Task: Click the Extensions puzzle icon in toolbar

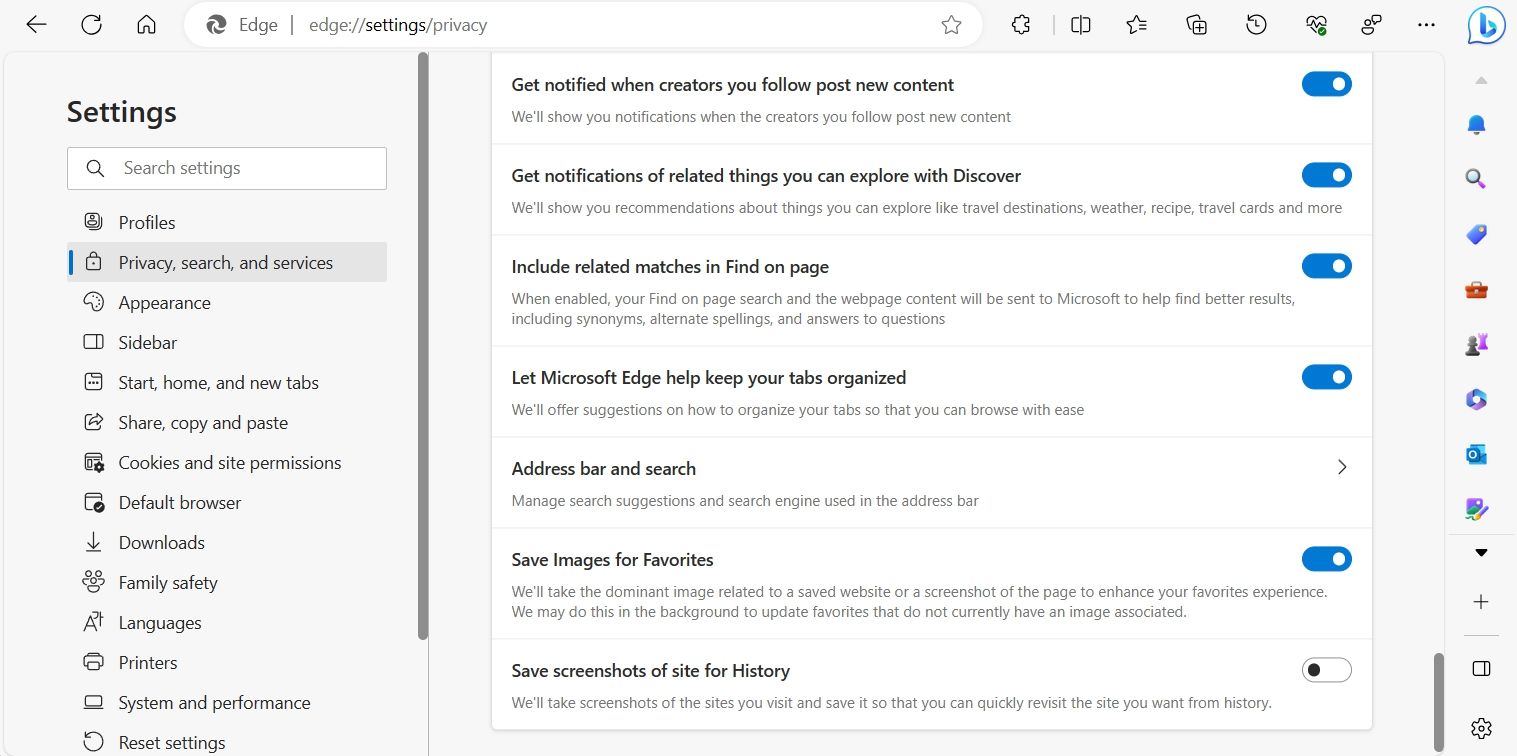Action: coord(1021,25)
